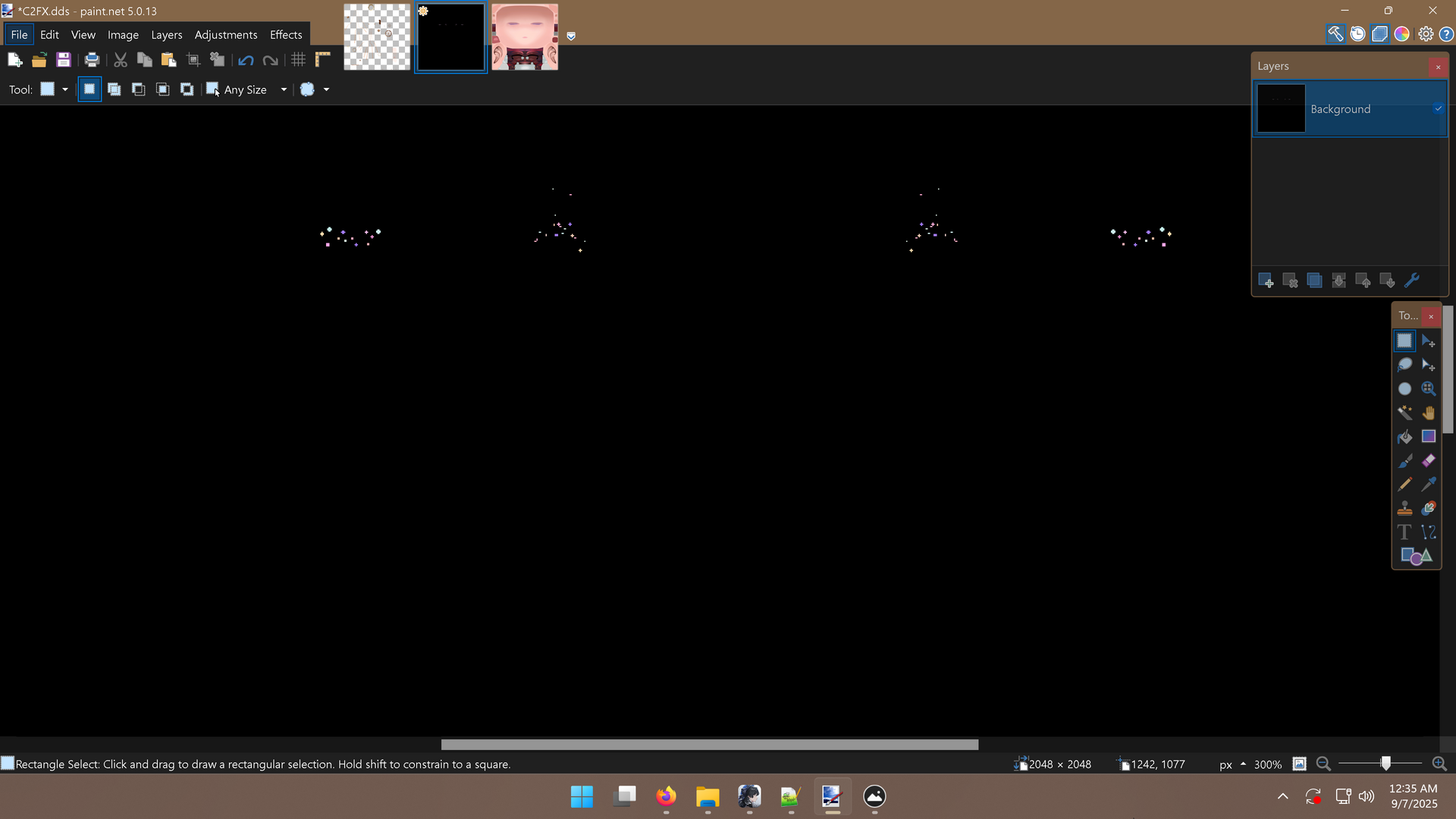This screenshot has height=819, width=1456.
Task: Choose the Magic Wand tool
Action: tap(1404, 413)
